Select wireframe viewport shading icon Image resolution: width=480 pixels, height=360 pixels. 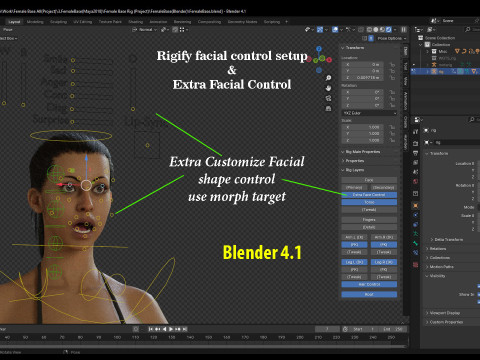(x=370, y=30)
